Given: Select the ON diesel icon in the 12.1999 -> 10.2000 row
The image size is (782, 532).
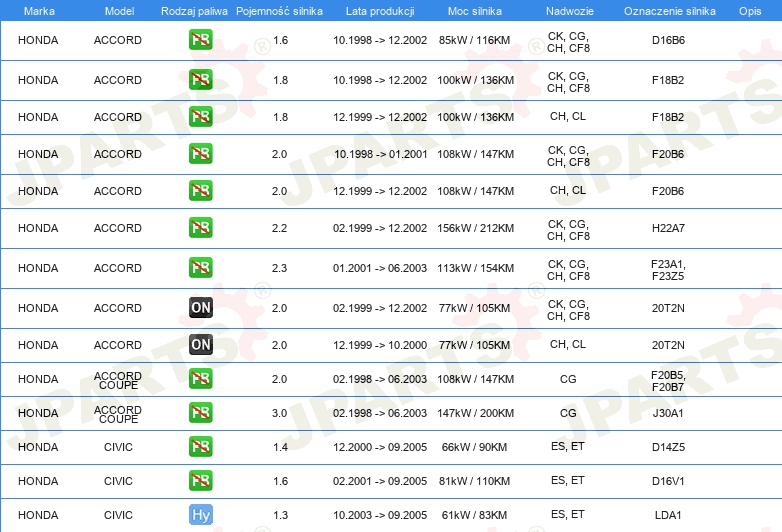Looking at the screenshot, I should [200, 345].
